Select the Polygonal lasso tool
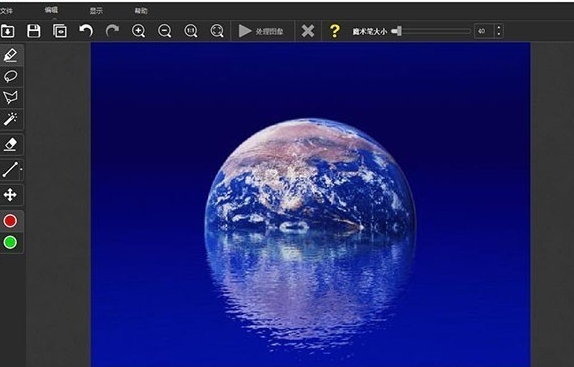The width and height of the screenshot is (574, 367). [x=10, y=97]
